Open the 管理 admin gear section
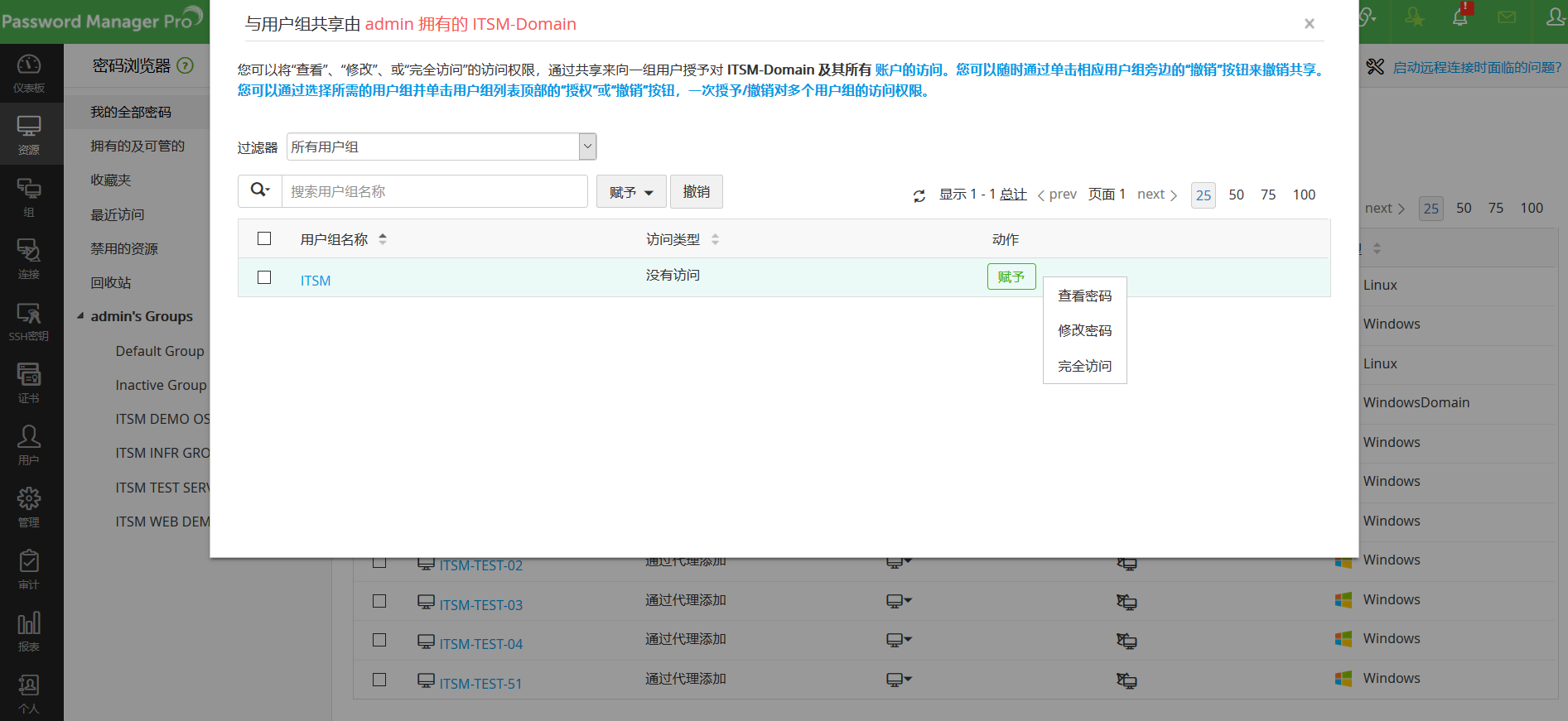1568x721 pixels. tap(29, 507)
